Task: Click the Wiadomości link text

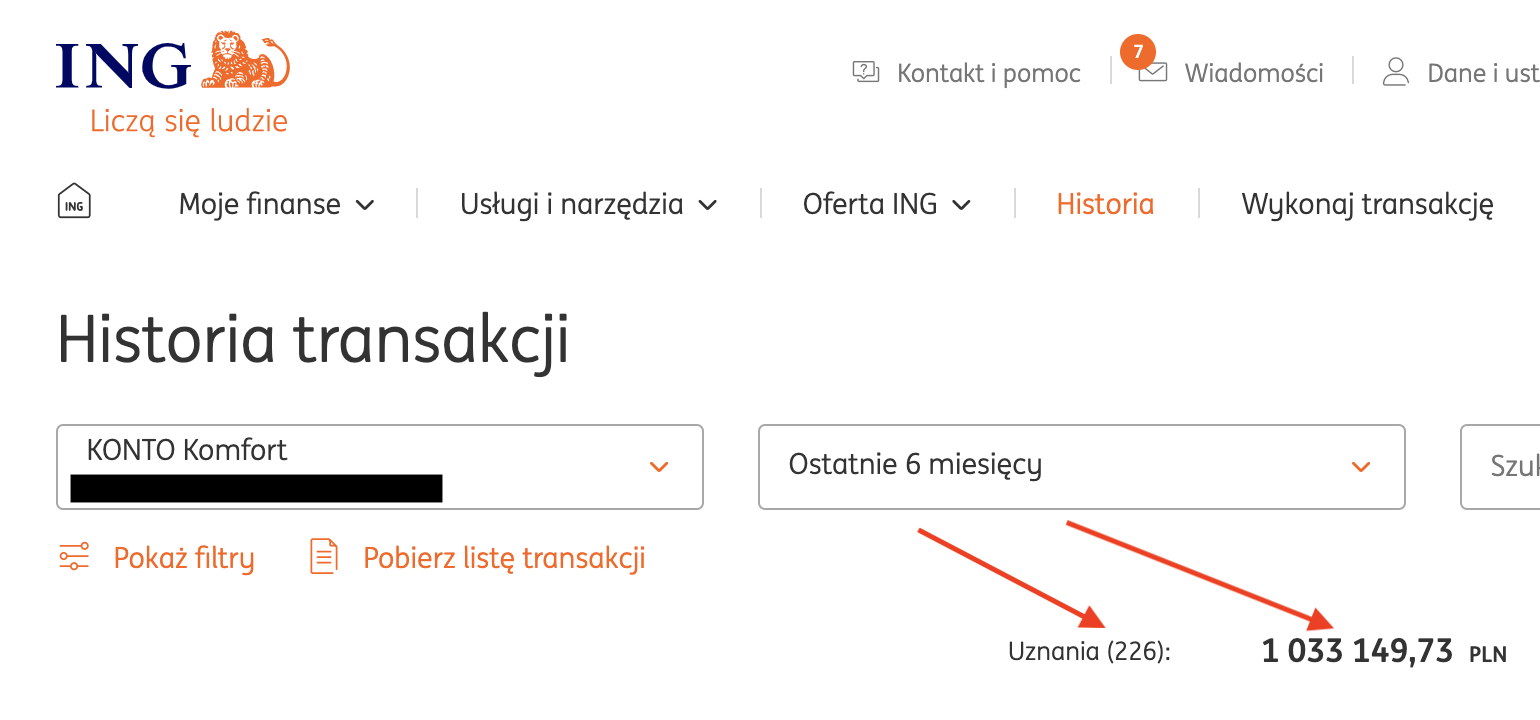Action: (1254, 73)
